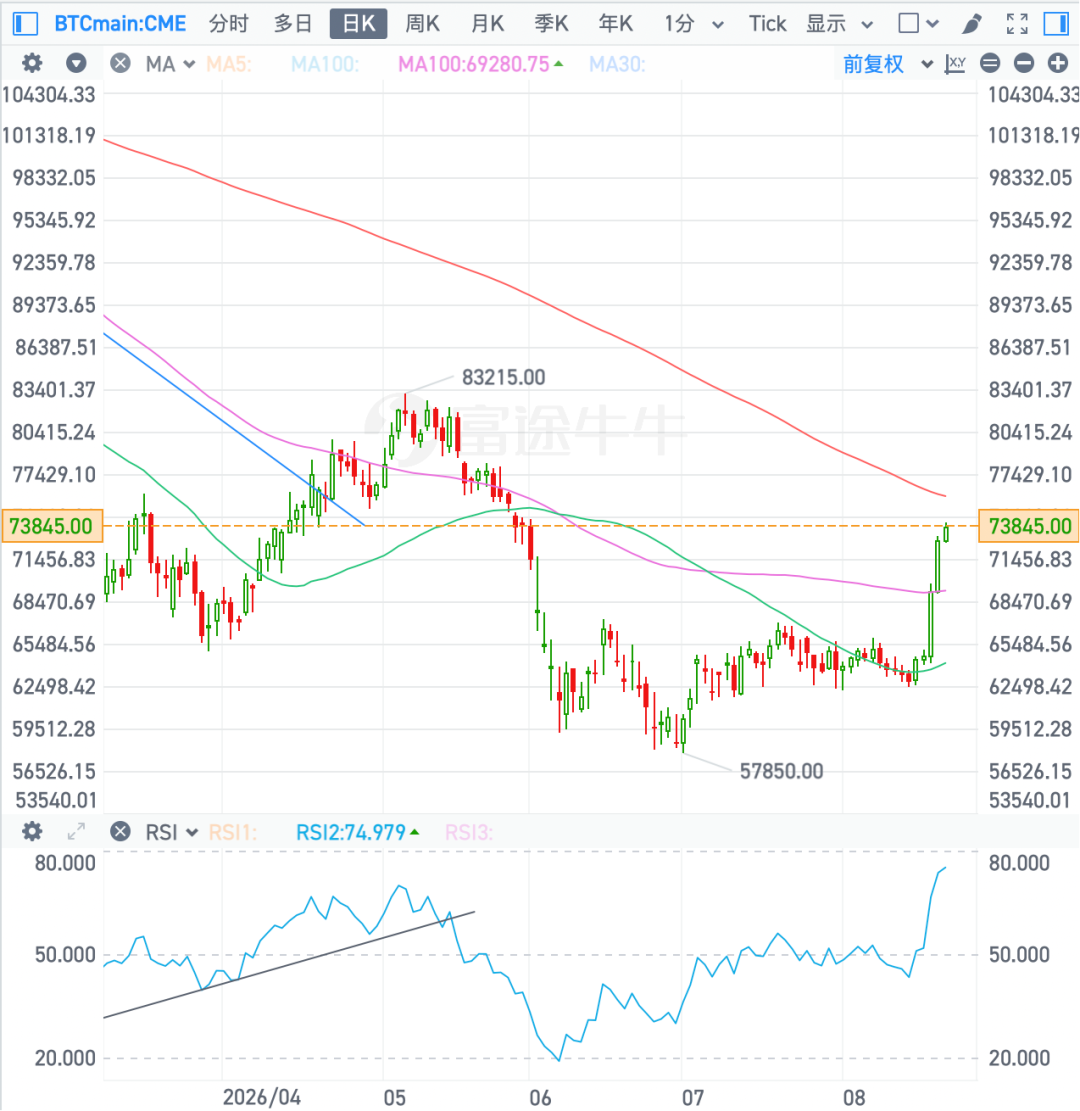Toggle the MA30 line visibility
Viewport: 1080px width, 1111px height.
pos(617,64)
